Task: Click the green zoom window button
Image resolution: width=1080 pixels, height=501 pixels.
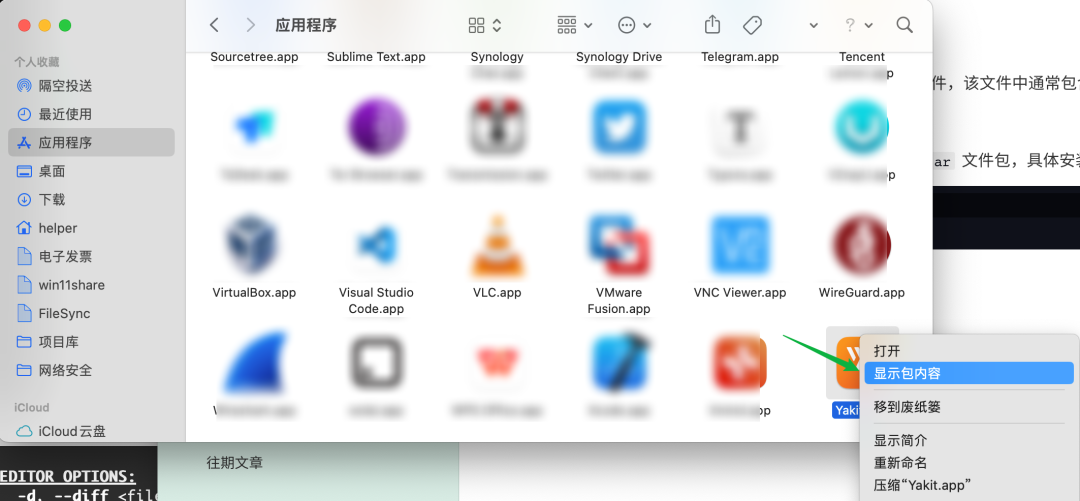Action: (x=65, y=25)
